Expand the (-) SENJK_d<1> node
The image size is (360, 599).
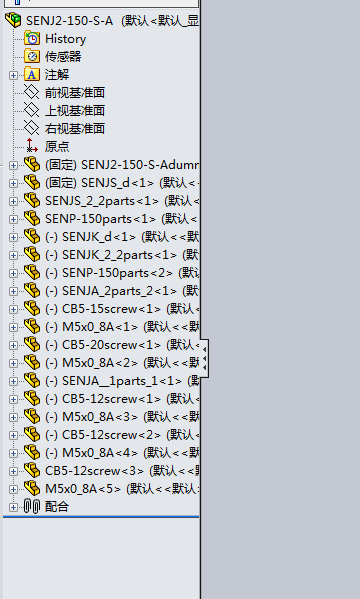coord(13,237)
